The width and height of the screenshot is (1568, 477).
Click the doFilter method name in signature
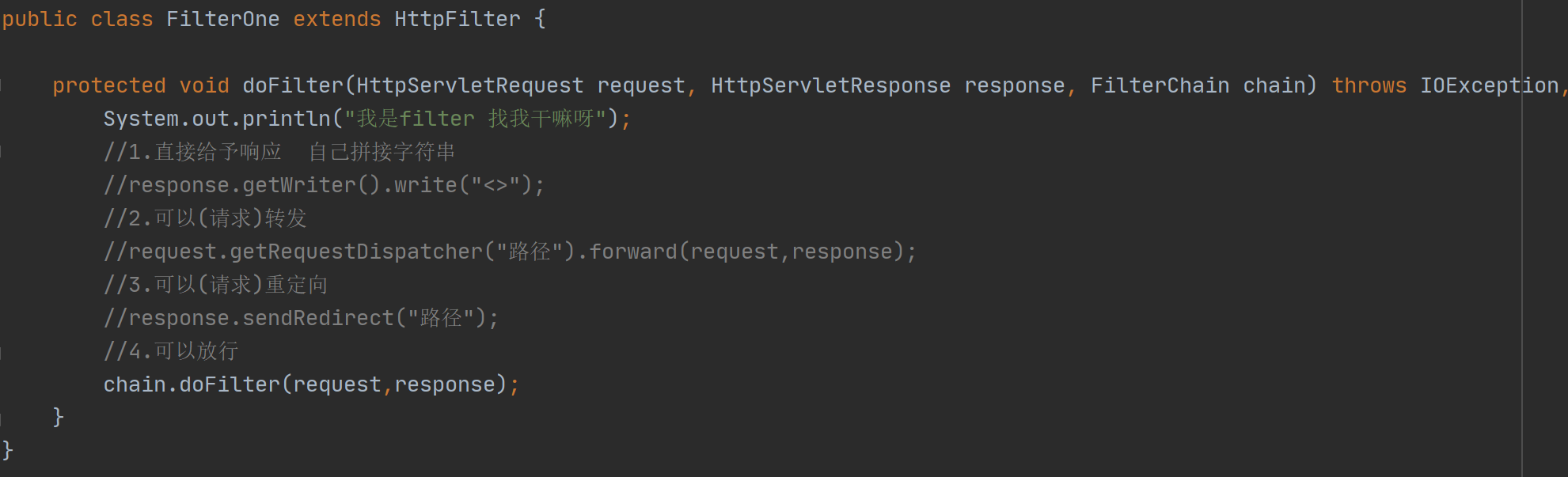tap(293, 85)
